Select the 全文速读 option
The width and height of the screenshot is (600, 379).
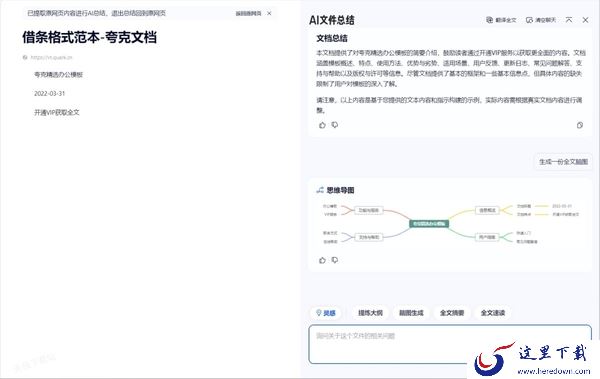(493, 313)
